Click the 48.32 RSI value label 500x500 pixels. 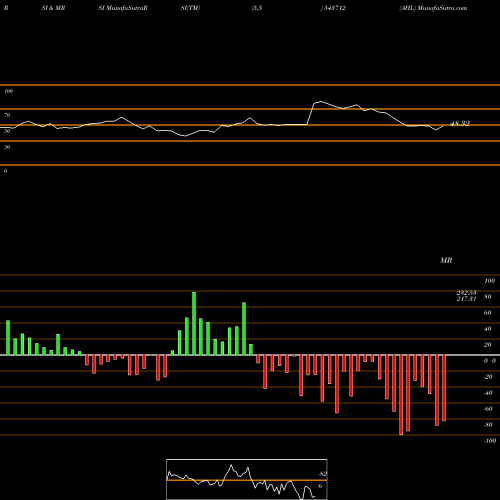[x=460, y=123]
